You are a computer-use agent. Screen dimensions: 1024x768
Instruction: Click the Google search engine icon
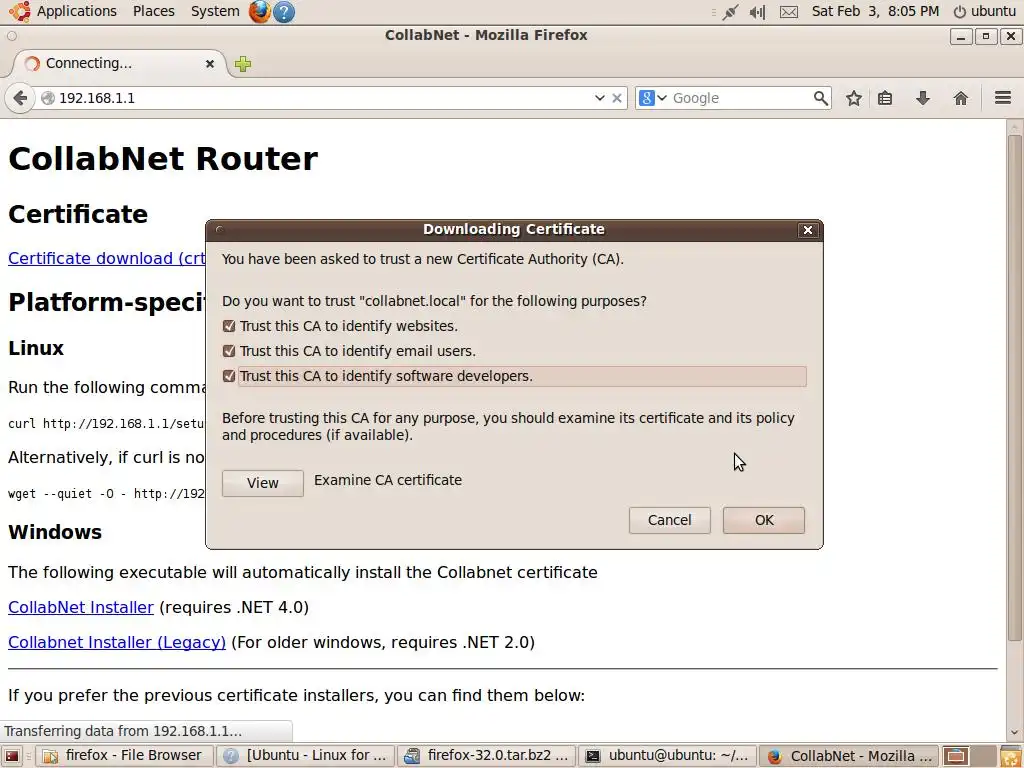647,98
